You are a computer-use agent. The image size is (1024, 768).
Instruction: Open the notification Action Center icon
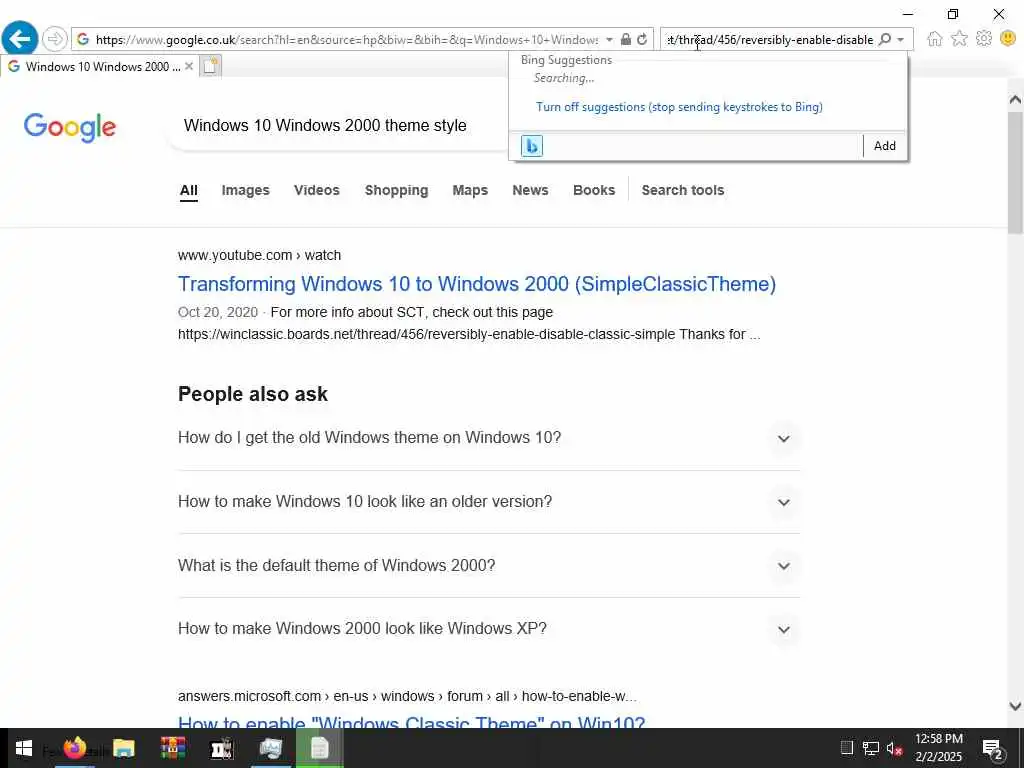993,748
